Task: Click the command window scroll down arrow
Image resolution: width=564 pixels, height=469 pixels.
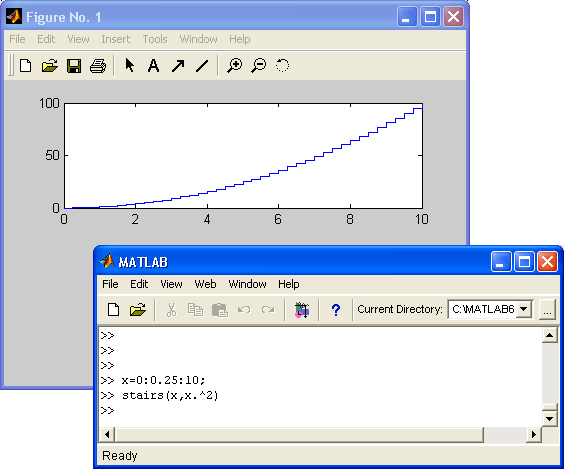Action: tap(550, 419)
